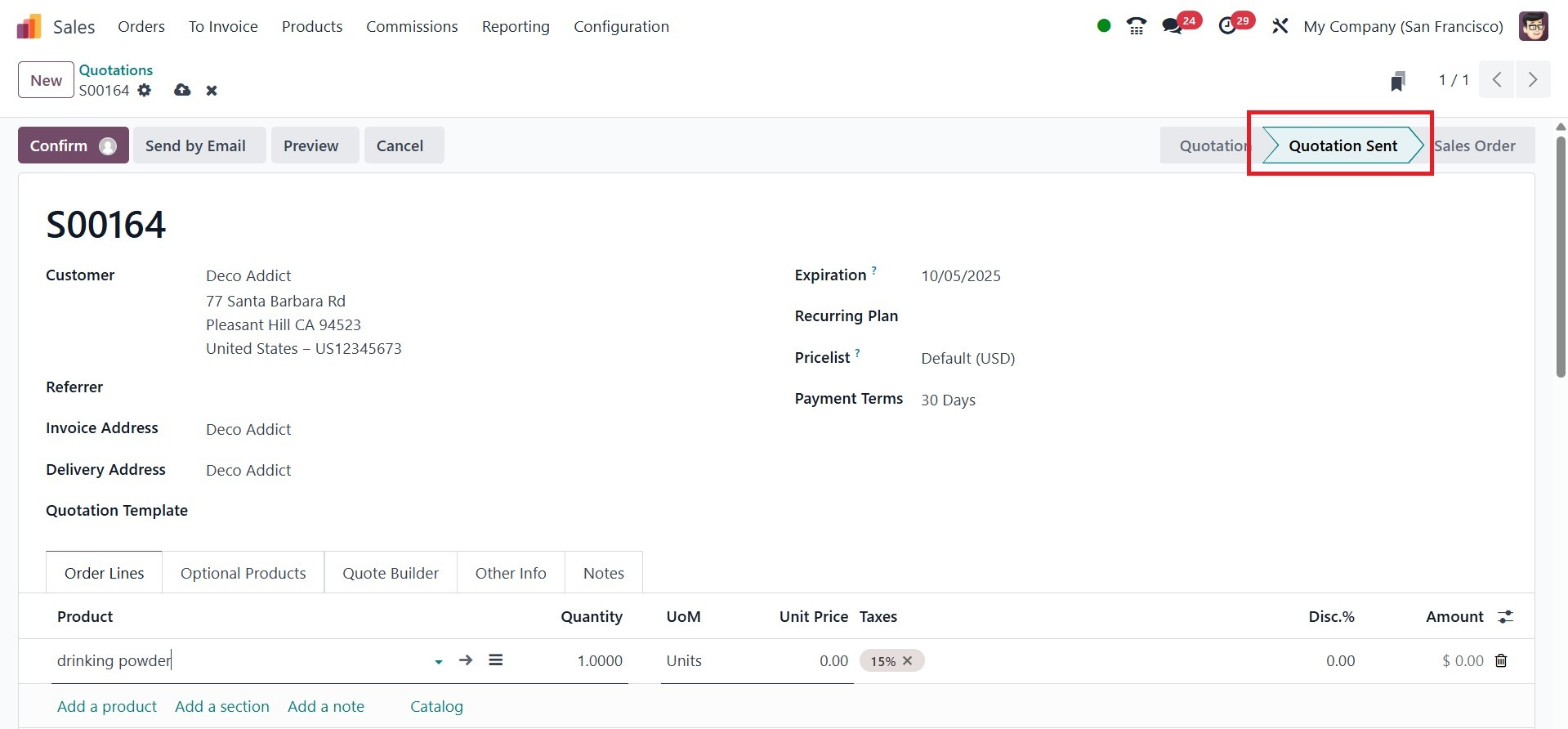The image size is (1568, 729).
Task: Open the discuss messages icon
Action: 1173,26
